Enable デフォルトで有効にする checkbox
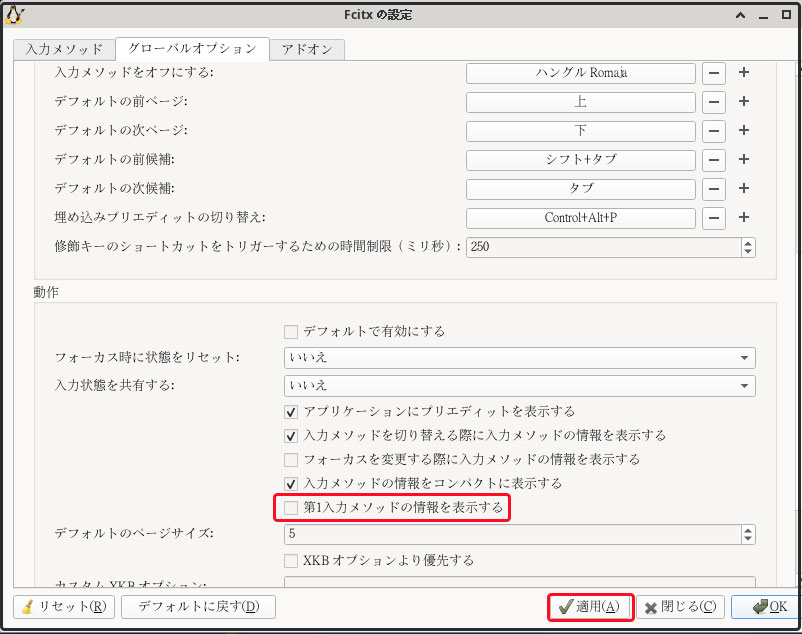This screenshot has height=634, width=802. pyautogui.click(x=291, y=332)
